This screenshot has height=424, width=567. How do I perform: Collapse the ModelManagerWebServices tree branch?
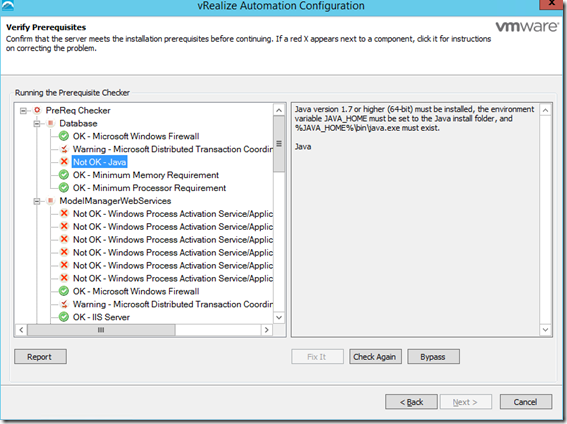point(37,201)
